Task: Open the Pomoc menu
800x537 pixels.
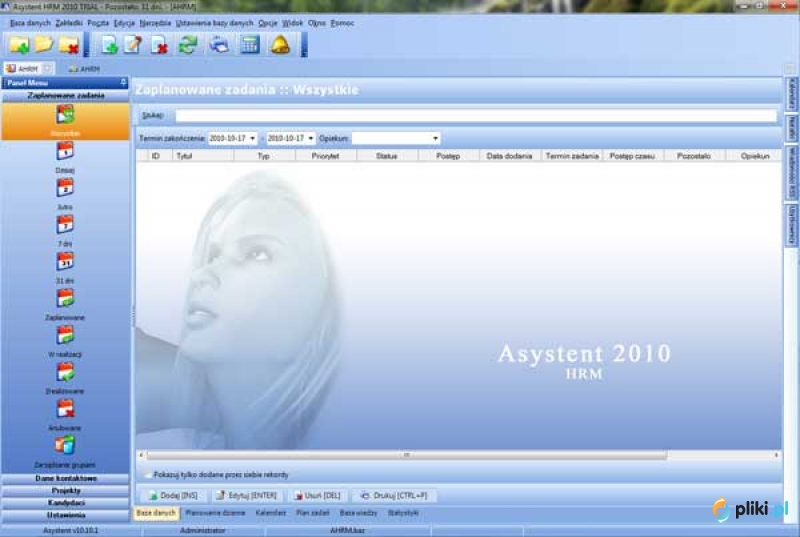Action: pyautogui.click(x=342, y=23)
